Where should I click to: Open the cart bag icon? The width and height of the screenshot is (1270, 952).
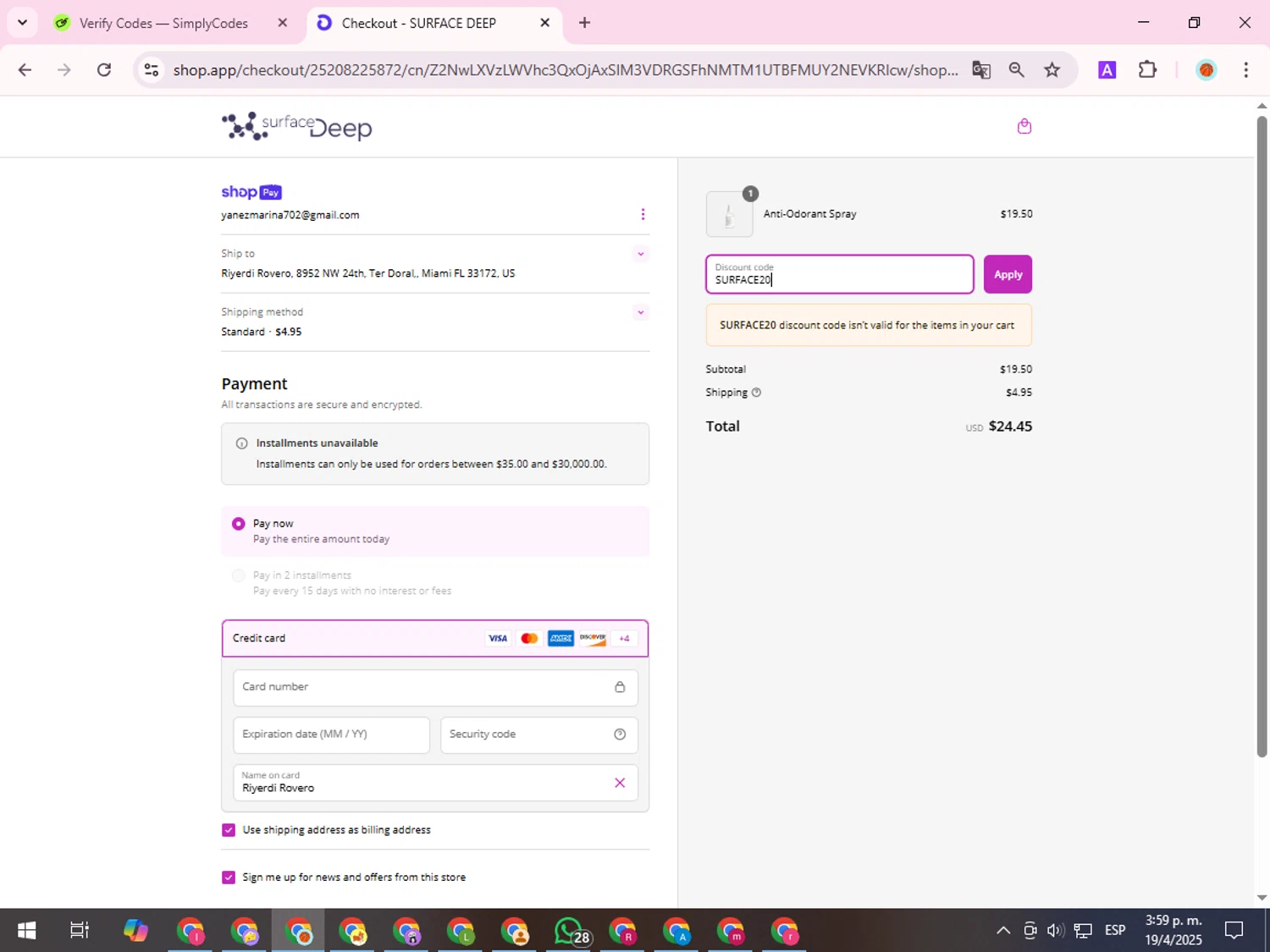point(1024,126)
